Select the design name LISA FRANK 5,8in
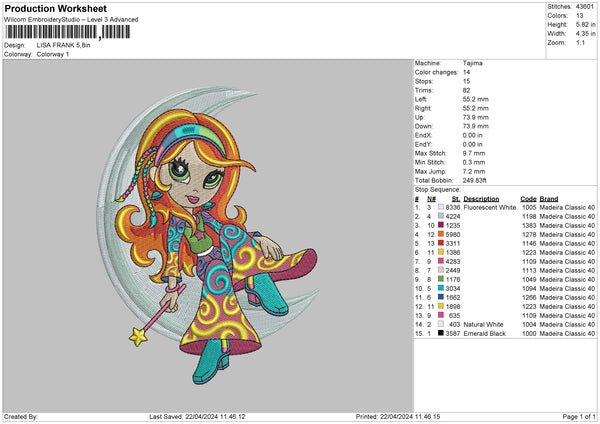Screen dimensions: 600x424 click(64, 45)
